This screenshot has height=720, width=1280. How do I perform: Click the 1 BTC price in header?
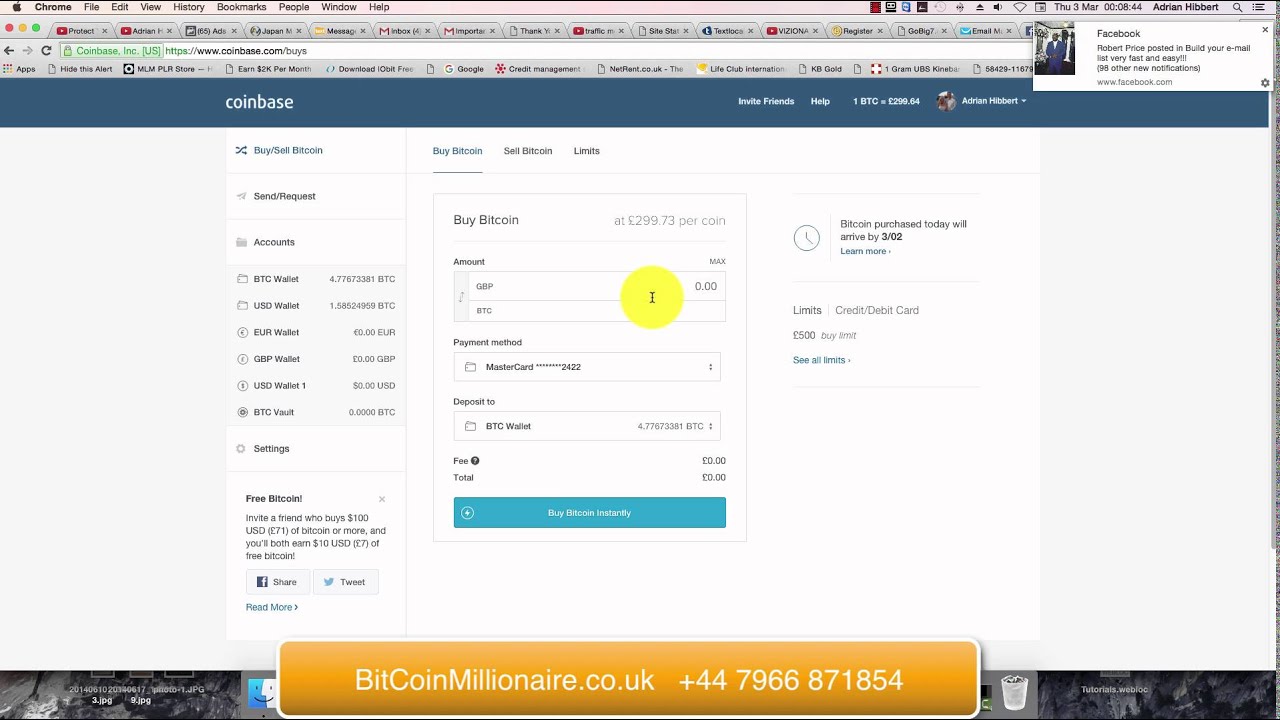886,101
